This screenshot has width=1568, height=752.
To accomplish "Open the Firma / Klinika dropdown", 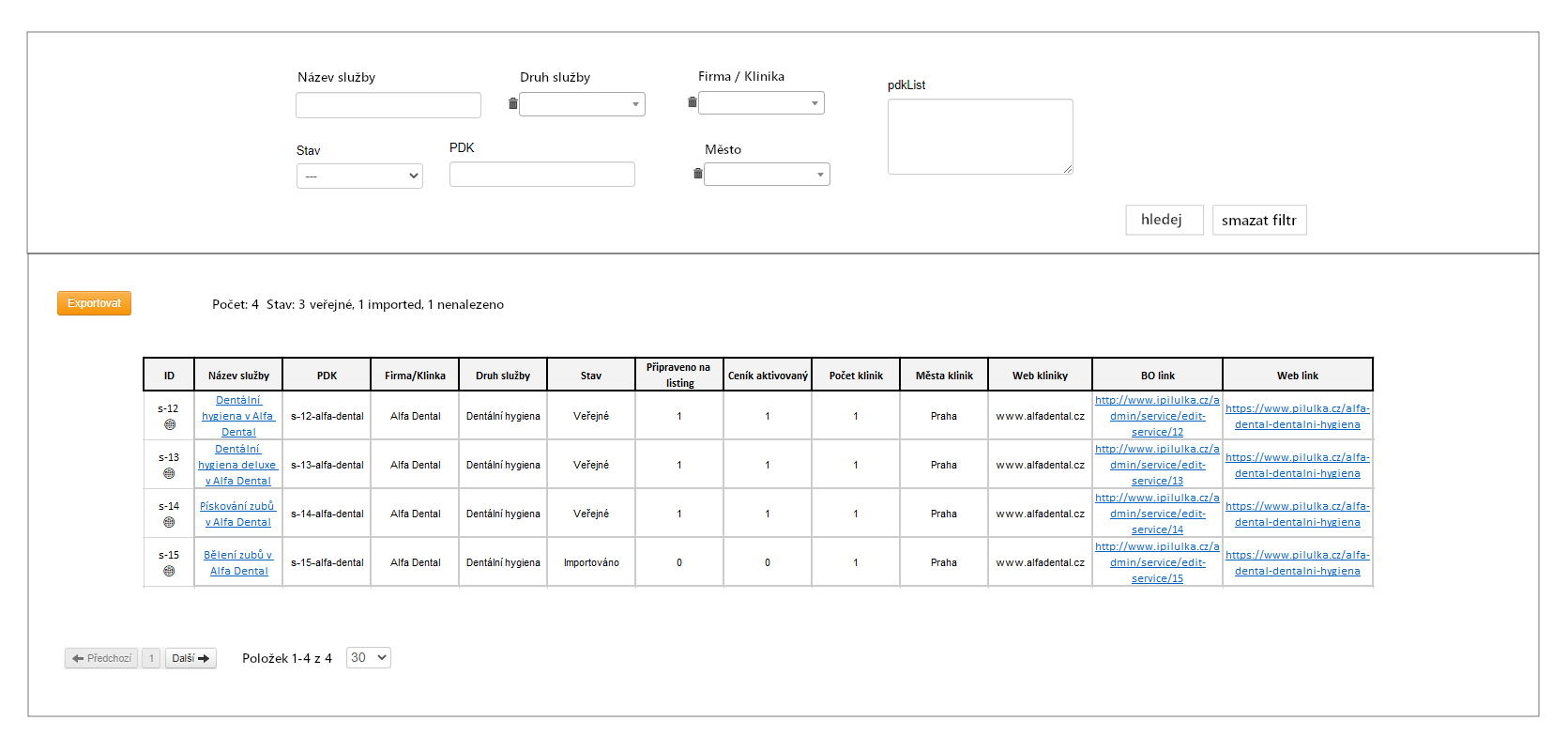I will coord(762,102).
